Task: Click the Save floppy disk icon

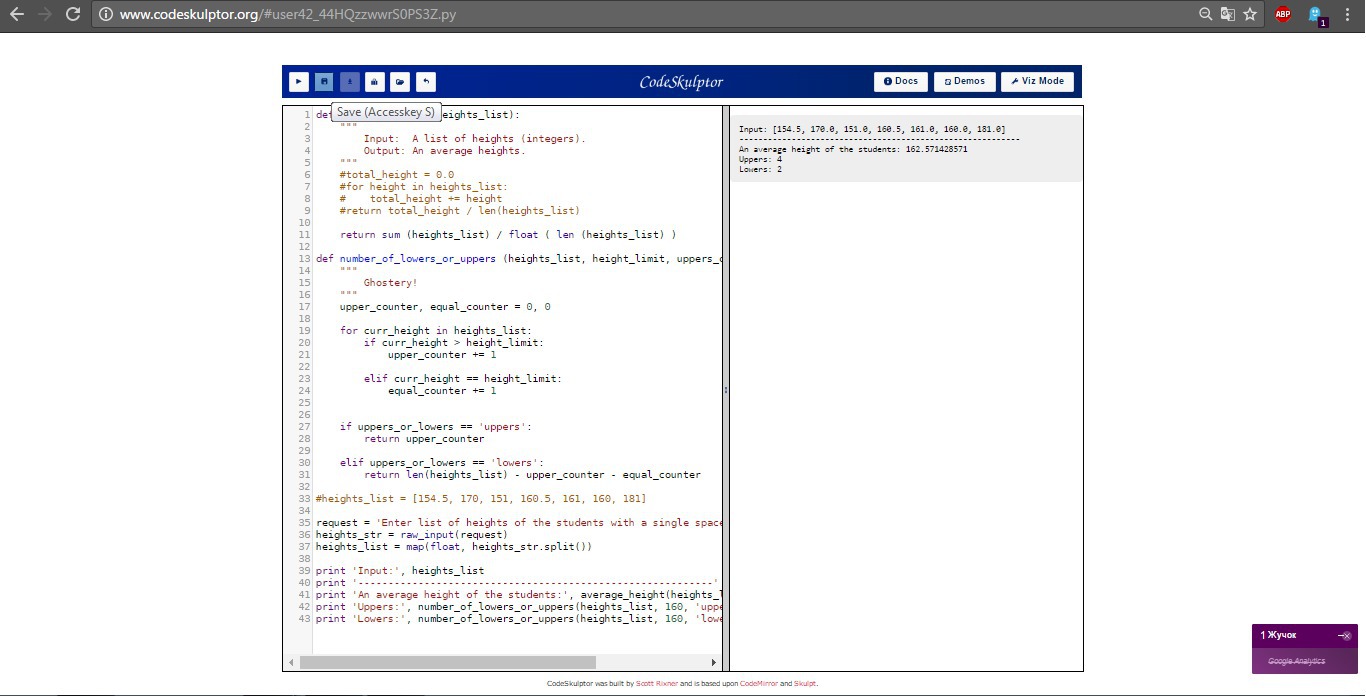Action: (324, 82)
